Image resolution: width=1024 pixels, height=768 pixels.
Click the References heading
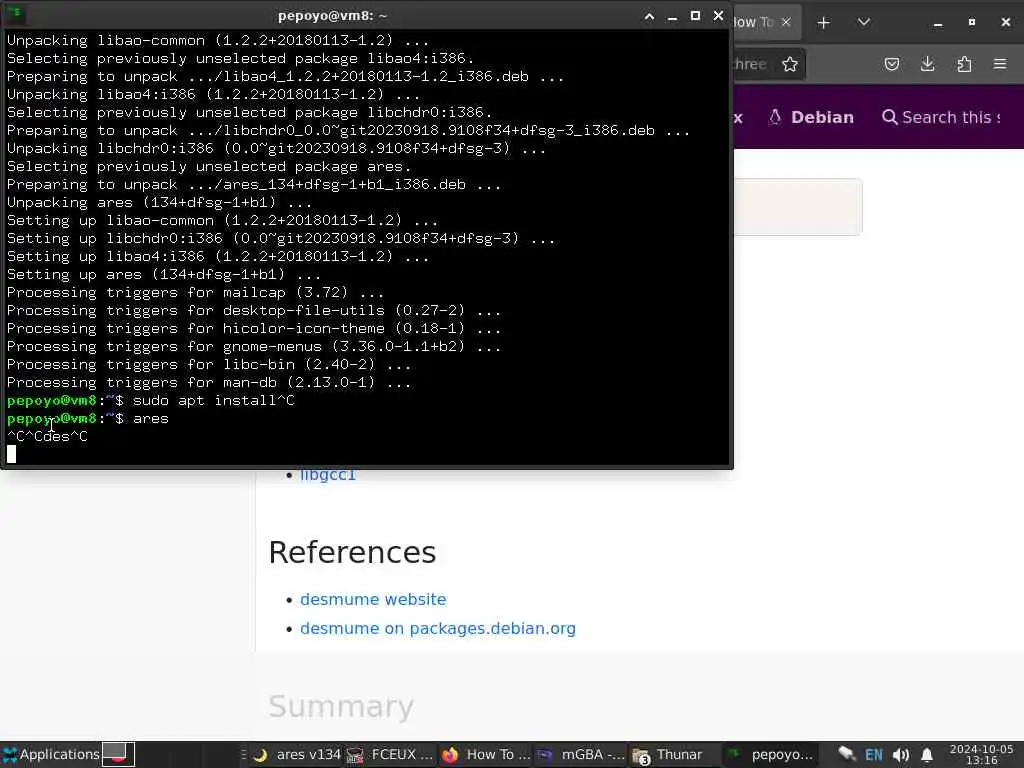point(352,552)
